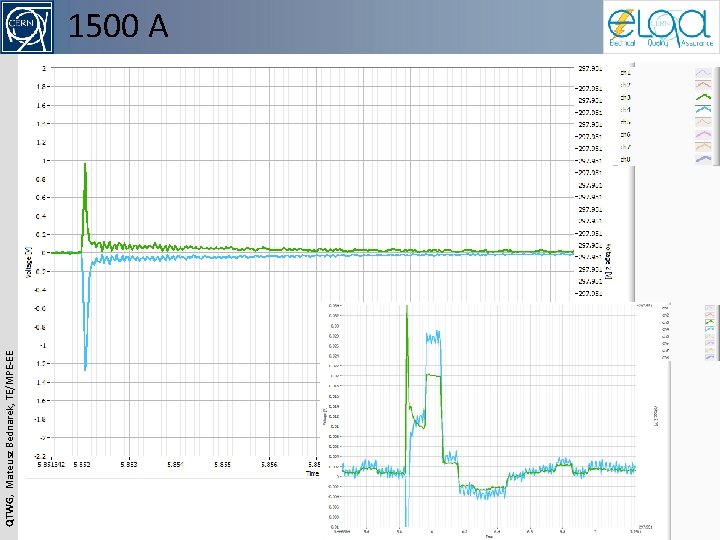Viewport: 720px width, 540px height.
Task: Select the ch1 plot style icon in main legend
Action: click(x=703, y=73)
